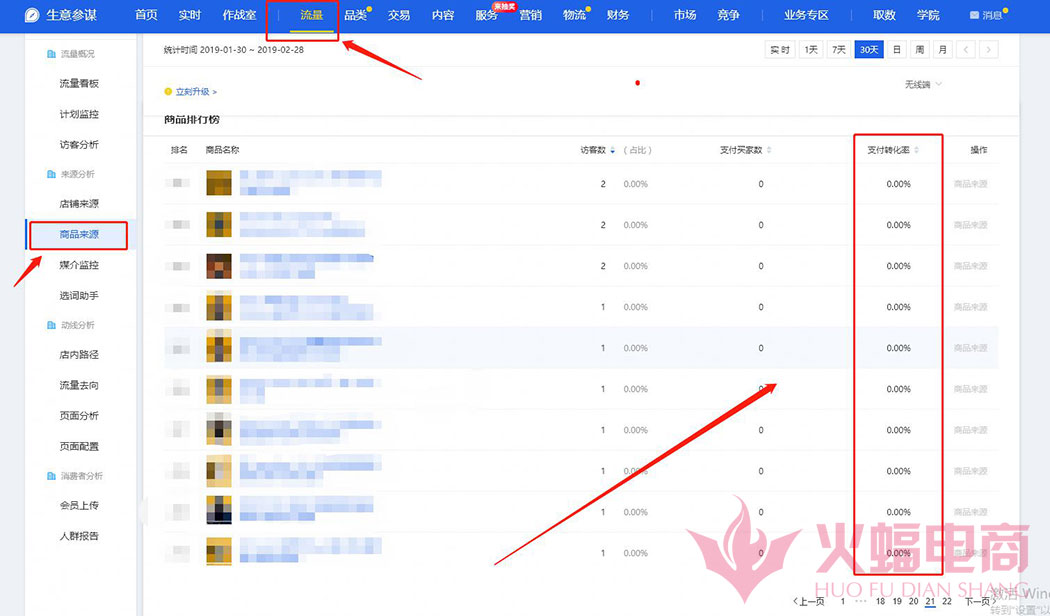1050x616 pixels.
Task: Open 业务专区 tab
Action: tap(806, 15)
